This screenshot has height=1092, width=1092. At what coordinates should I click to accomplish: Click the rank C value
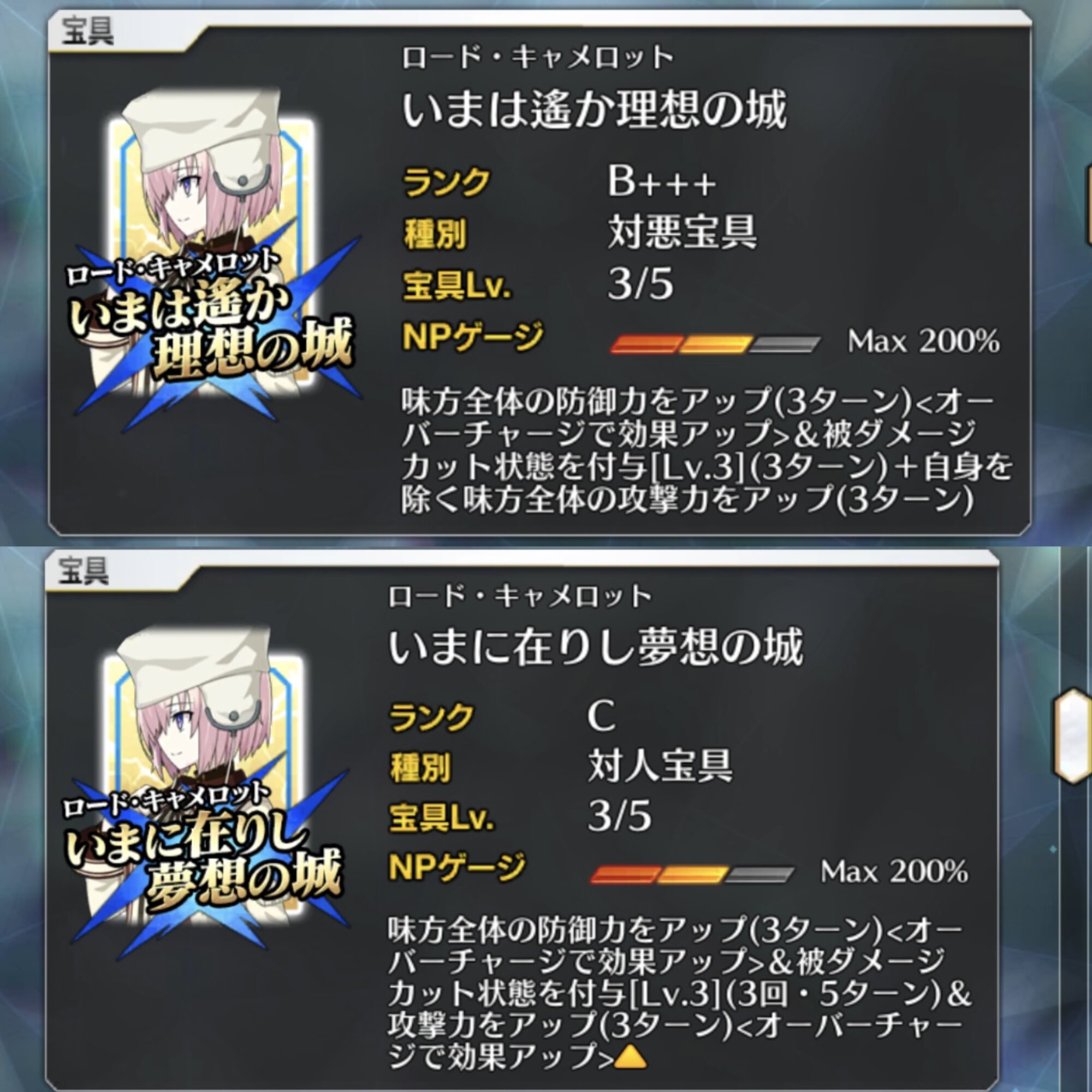pyautogui.click(x=601, y=716)
